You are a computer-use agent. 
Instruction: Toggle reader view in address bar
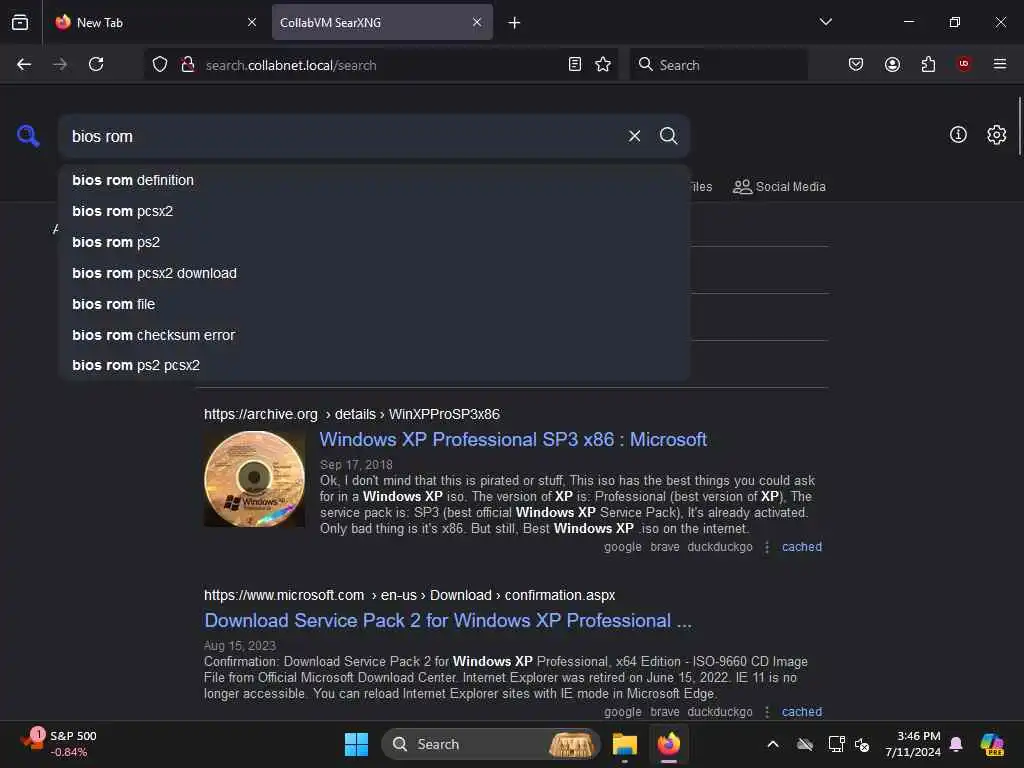tap(575, 64)
